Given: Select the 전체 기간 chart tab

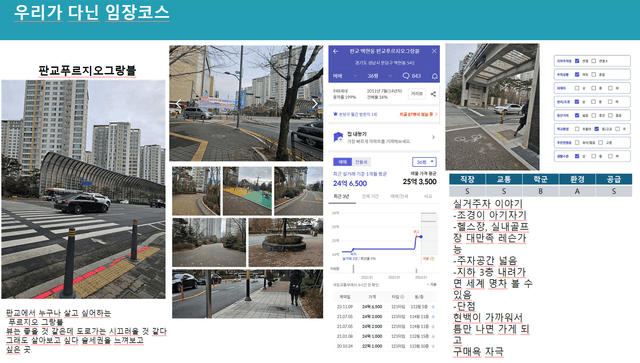Looking at the screenshot, I should (370, 196).
